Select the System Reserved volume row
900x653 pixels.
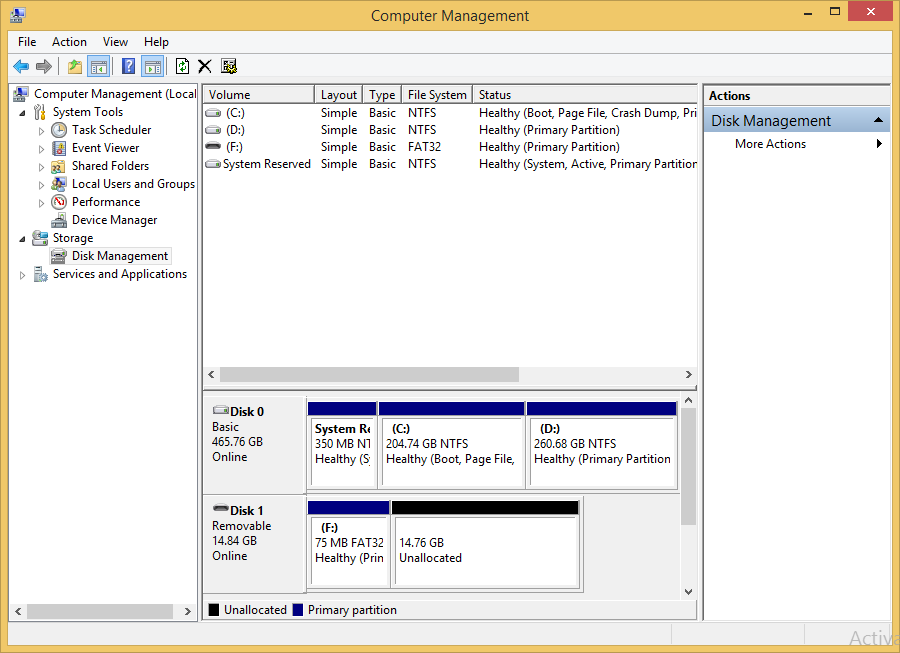point(451,164)
